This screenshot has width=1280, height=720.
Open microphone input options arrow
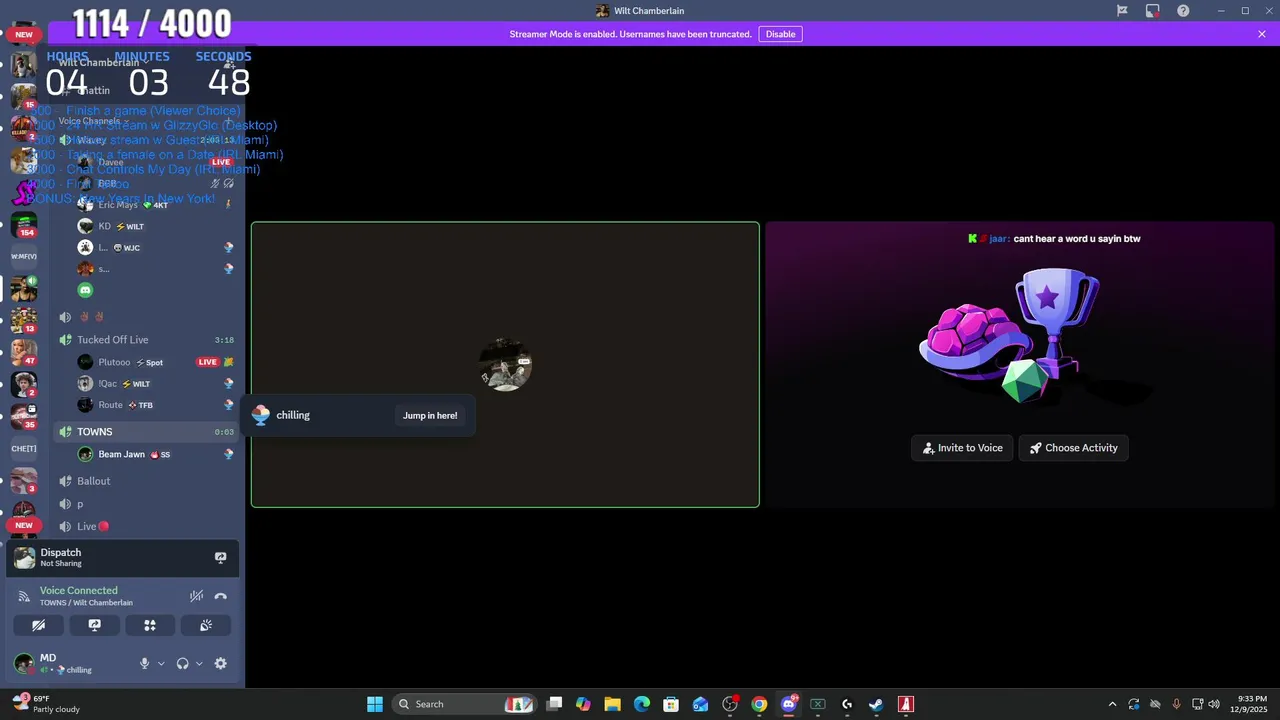[161, 663]
